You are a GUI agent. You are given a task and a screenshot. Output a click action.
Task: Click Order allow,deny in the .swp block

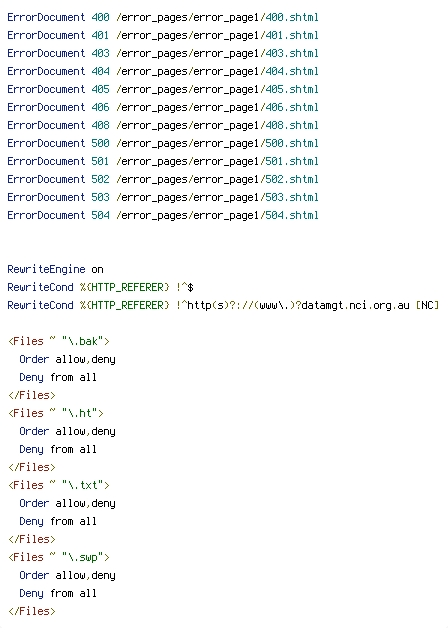coord(67,576)
